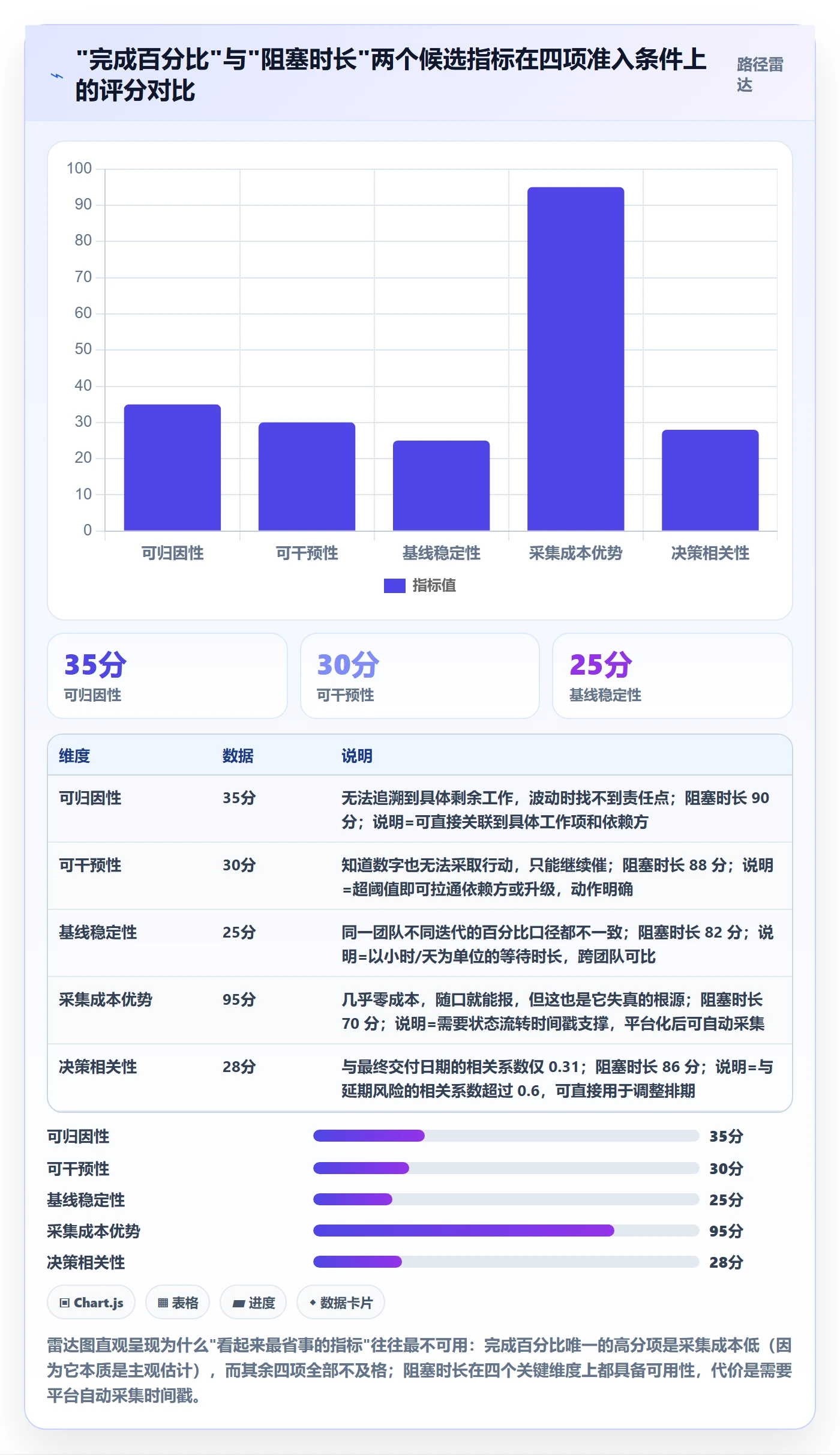Open the 35分 可归因性 data card

point(167,676)
